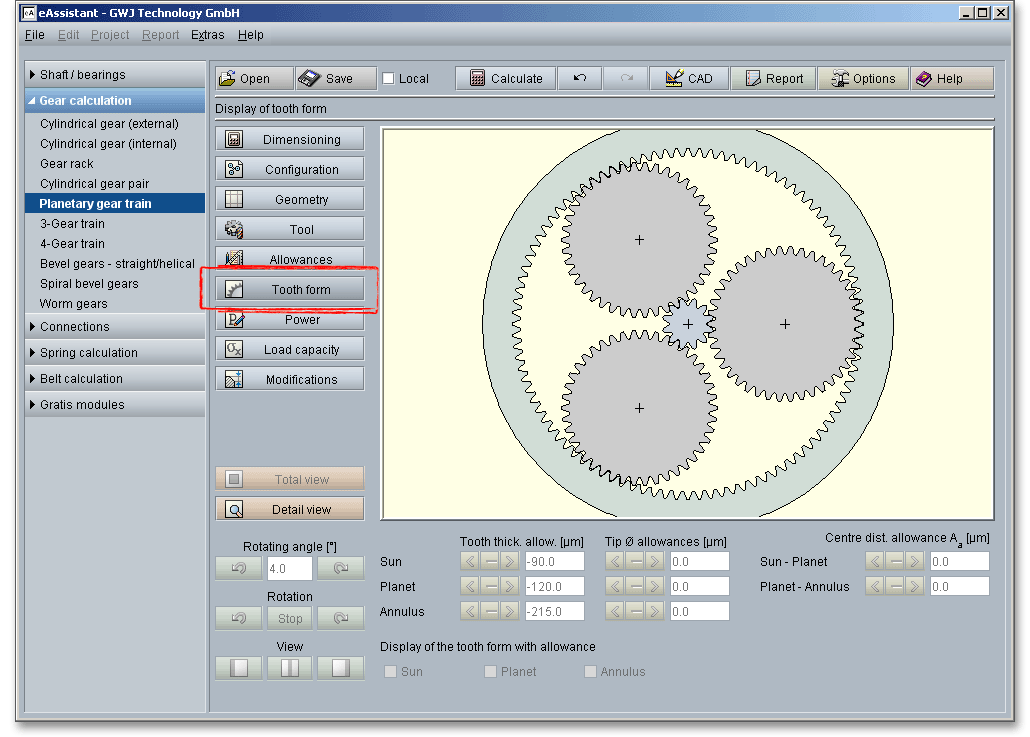Open the Load capacity panel
1030x737 pixels.
[x=290, y=350]
